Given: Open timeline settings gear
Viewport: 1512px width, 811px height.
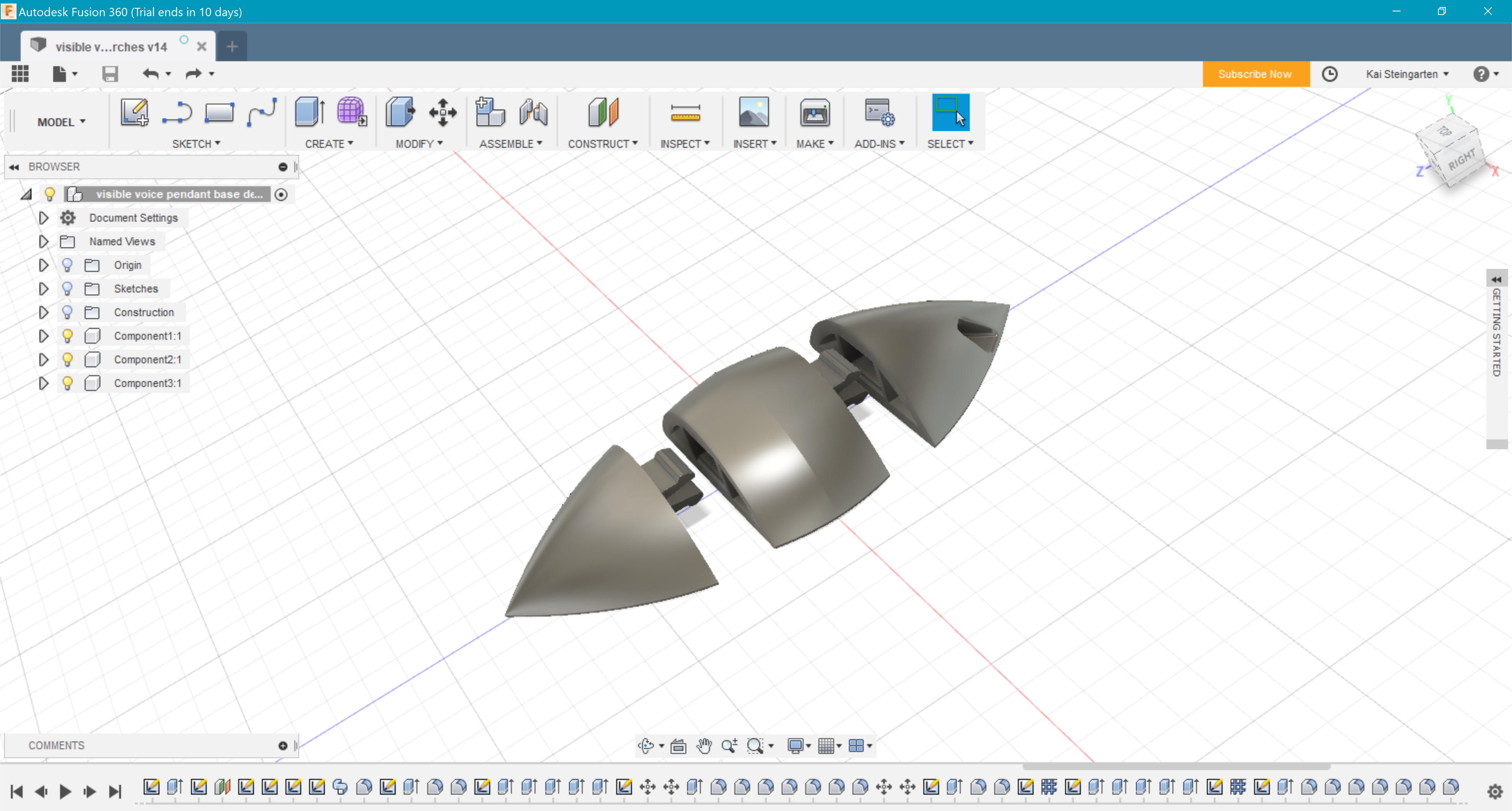Looking at the screenshot, I should point(1494,792).
